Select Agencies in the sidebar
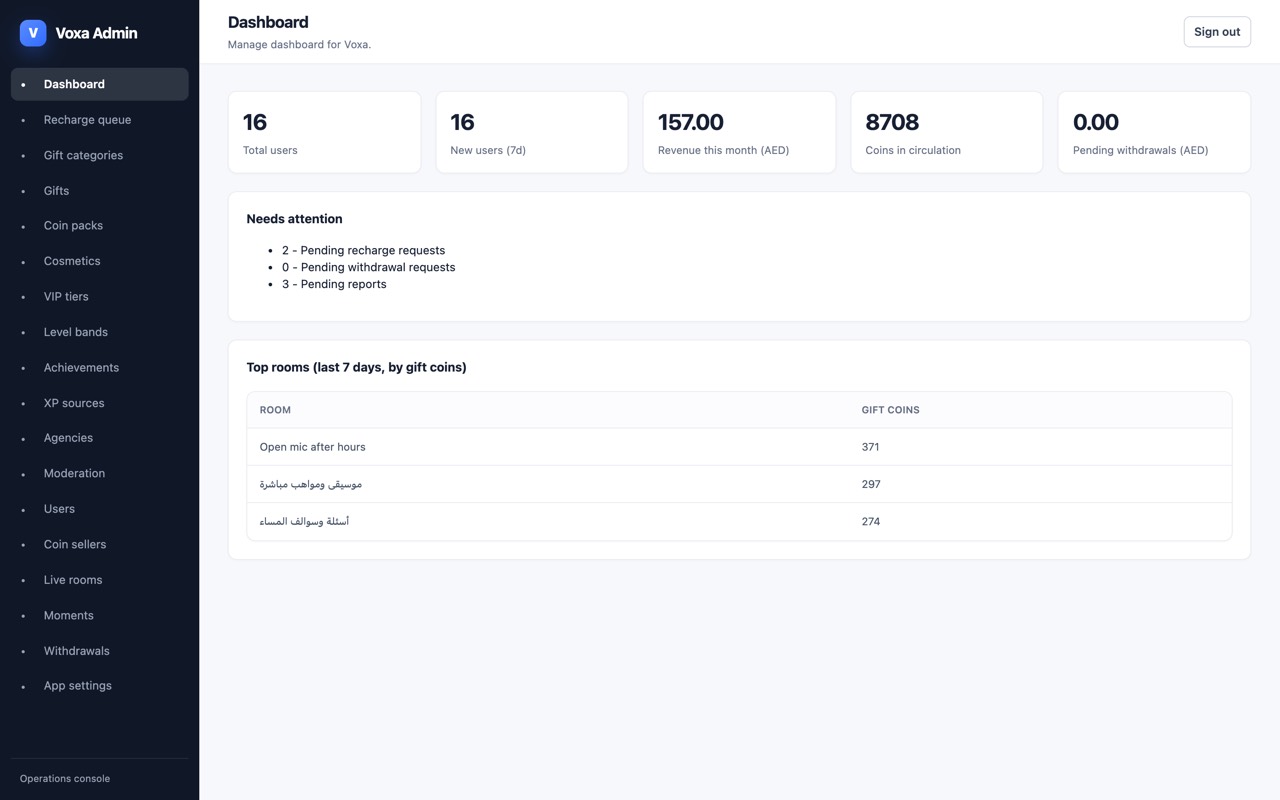 pos(99,438)
